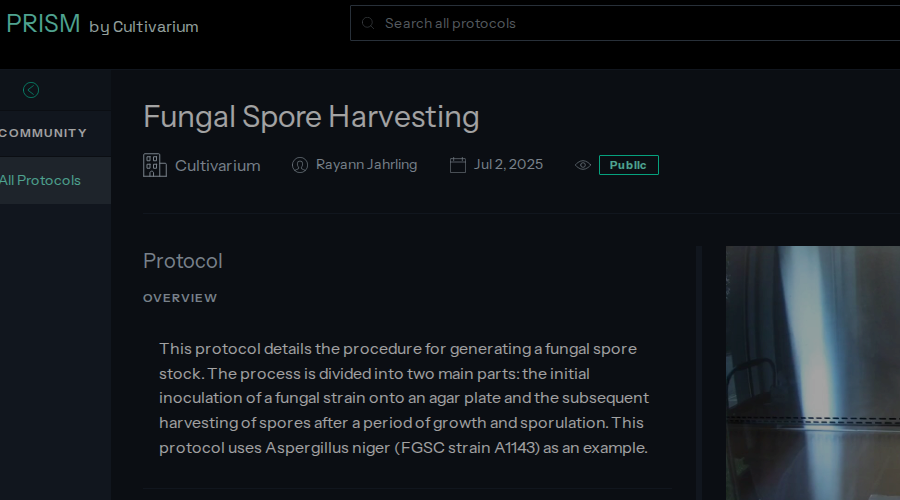
Task: Click the overview description paragraph
Action: [405, 398]
